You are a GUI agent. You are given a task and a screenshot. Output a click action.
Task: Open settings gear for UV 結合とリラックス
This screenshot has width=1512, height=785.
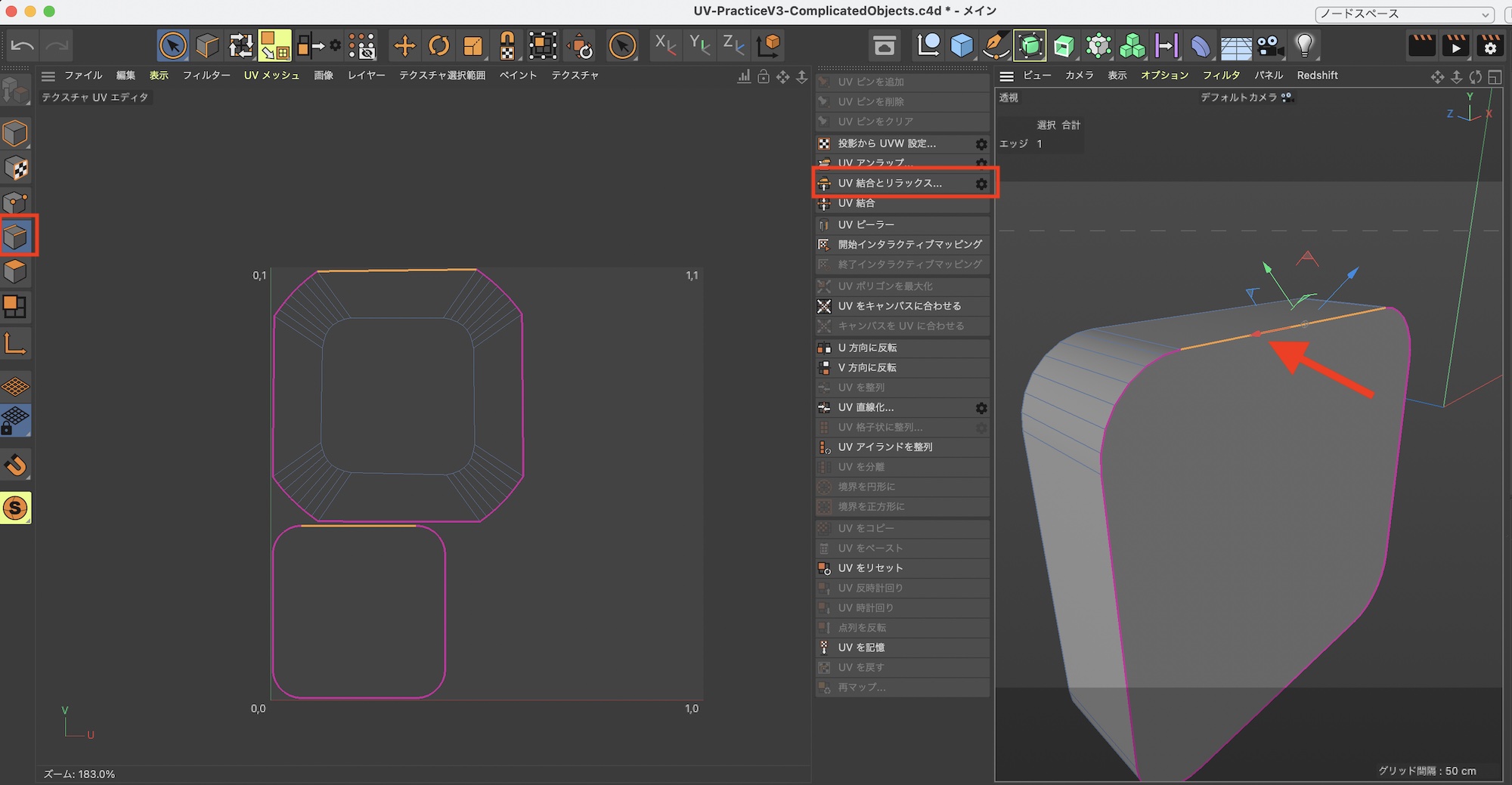[x=981, y=184]
